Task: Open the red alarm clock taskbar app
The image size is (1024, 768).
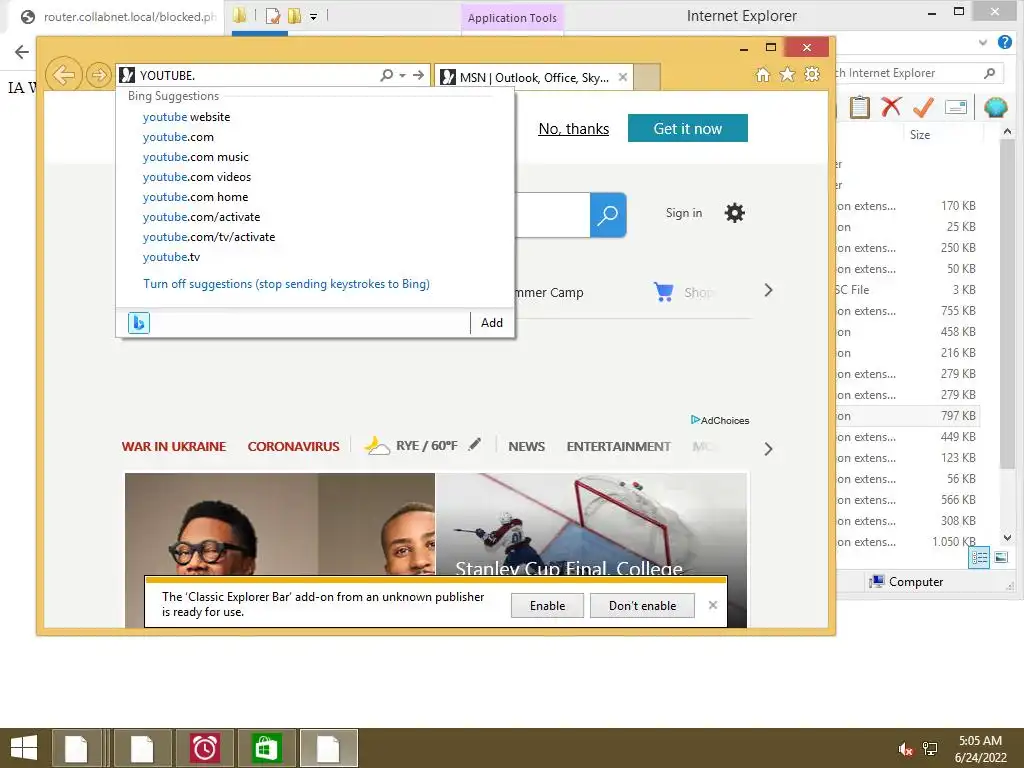Action: [x=204, y=748]
